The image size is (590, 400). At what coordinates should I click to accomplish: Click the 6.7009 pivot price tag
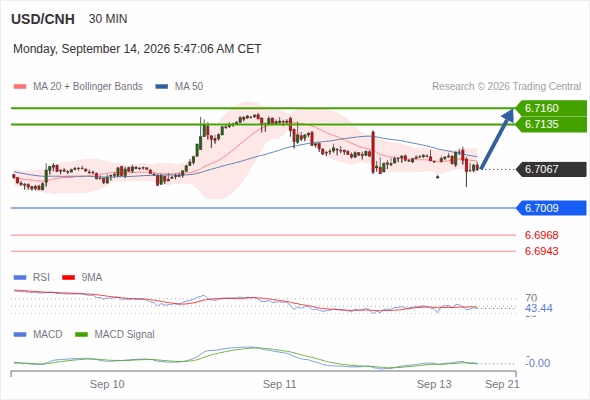(551, 208)
